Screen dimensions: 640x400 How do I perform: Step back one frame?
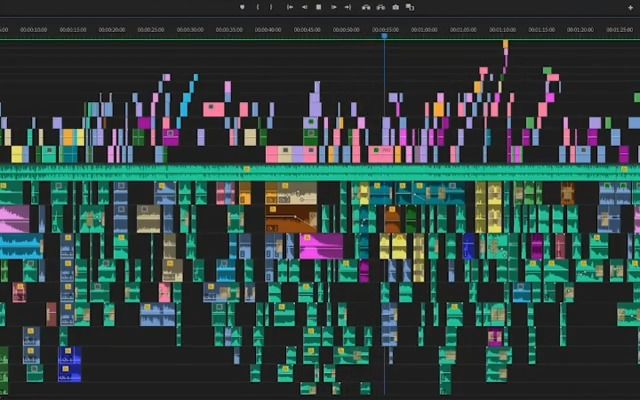[304, 7]
